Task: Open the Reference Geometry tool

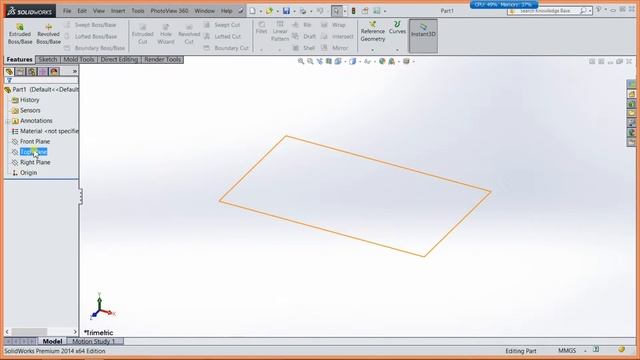Action: (x=373, y=31)
